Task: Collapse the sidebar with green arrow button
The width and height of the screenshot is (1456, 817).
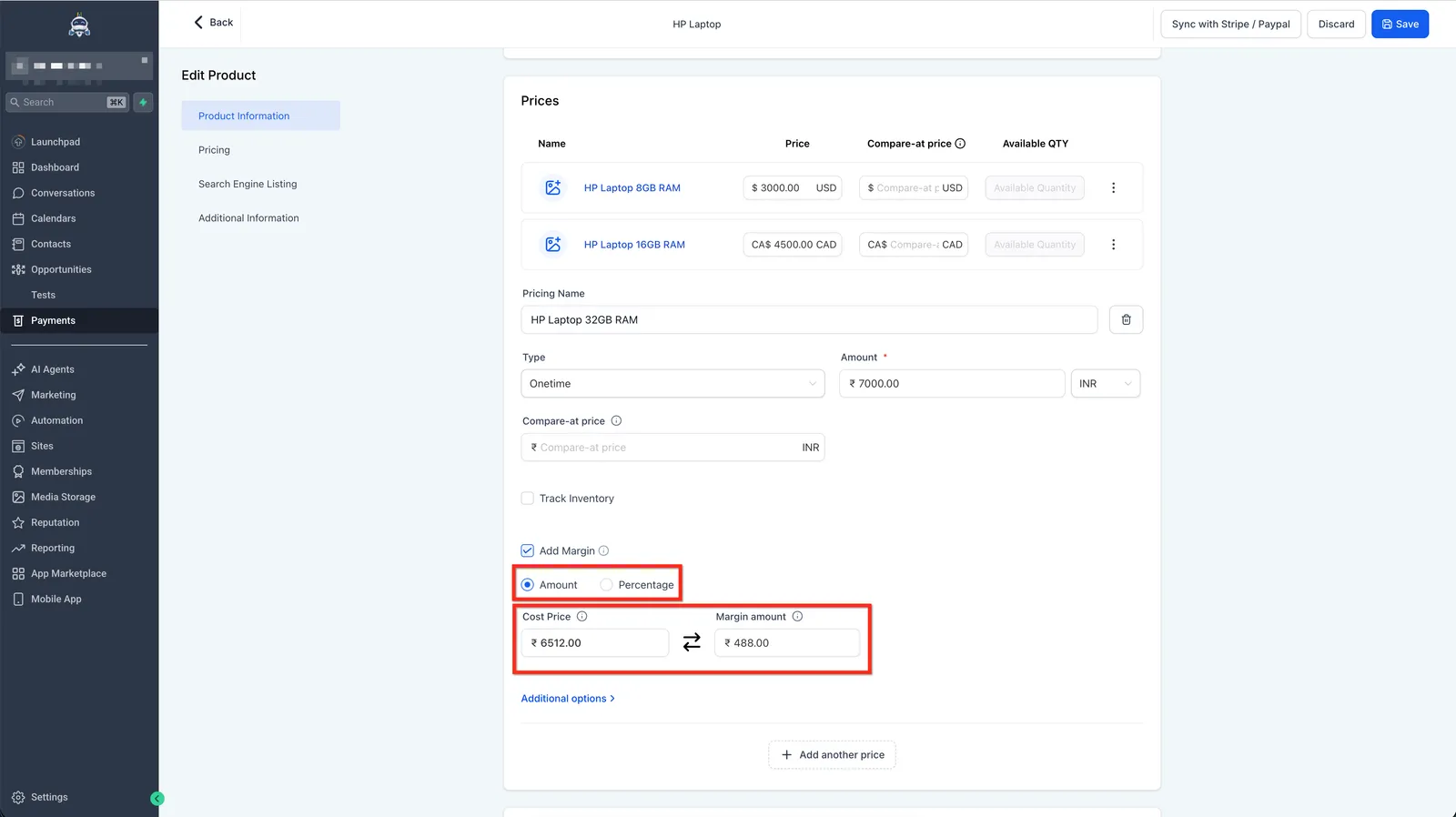Action: tap(157, 799)
